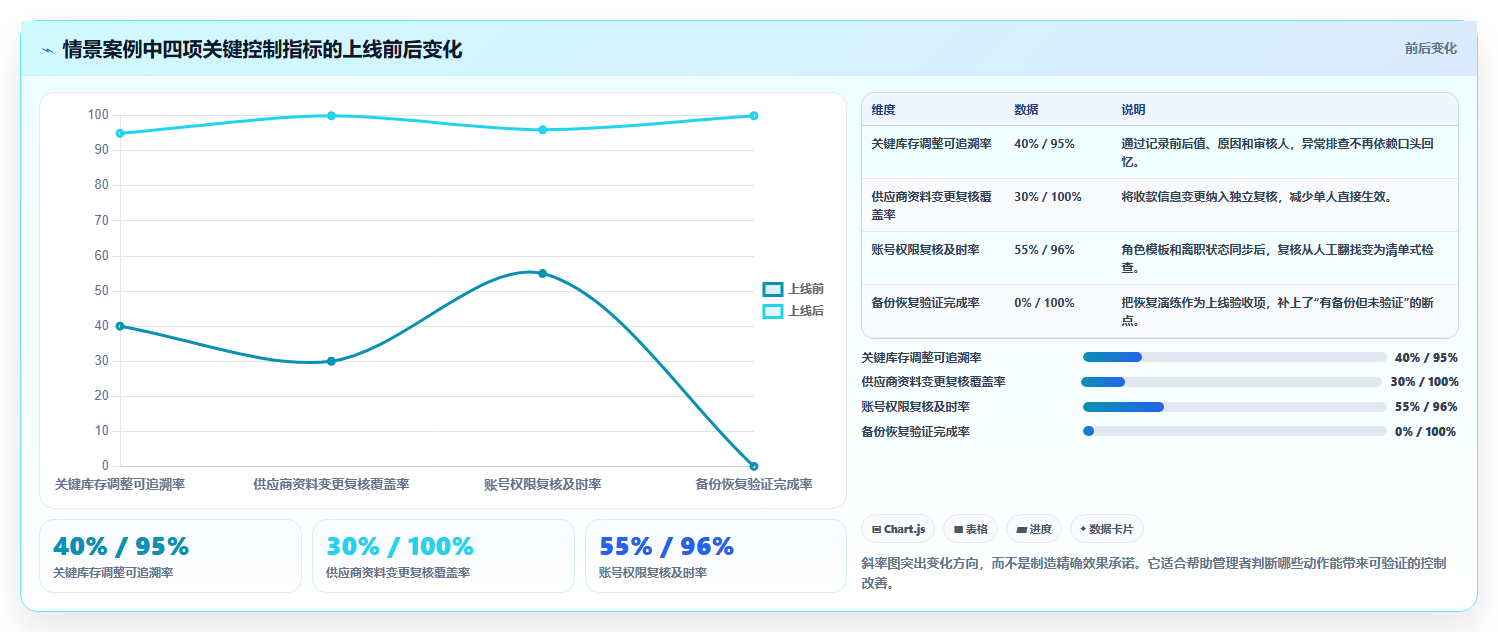Open the 55% / 96% data card

716,556
